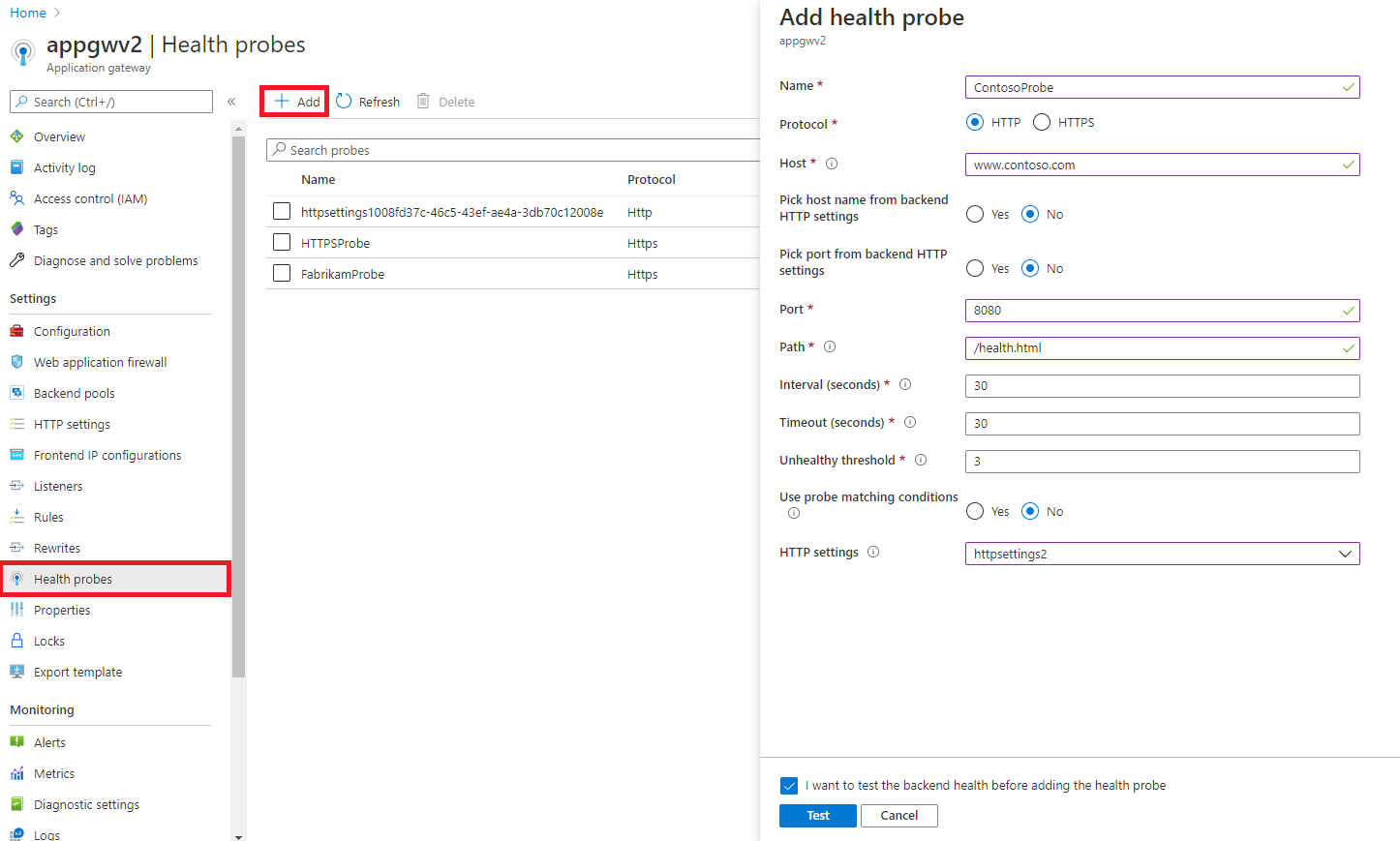The height and width of the screenshot is (841, 1400).
Task: Click the Home breadcrumb link
Action: (28, 13)
